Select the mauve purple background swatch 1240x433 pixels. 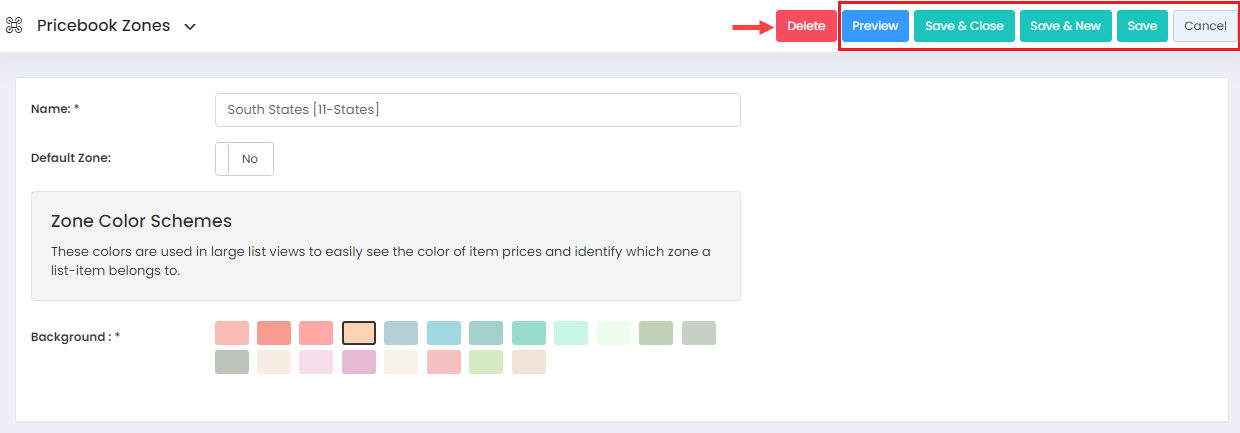point(359,362)
